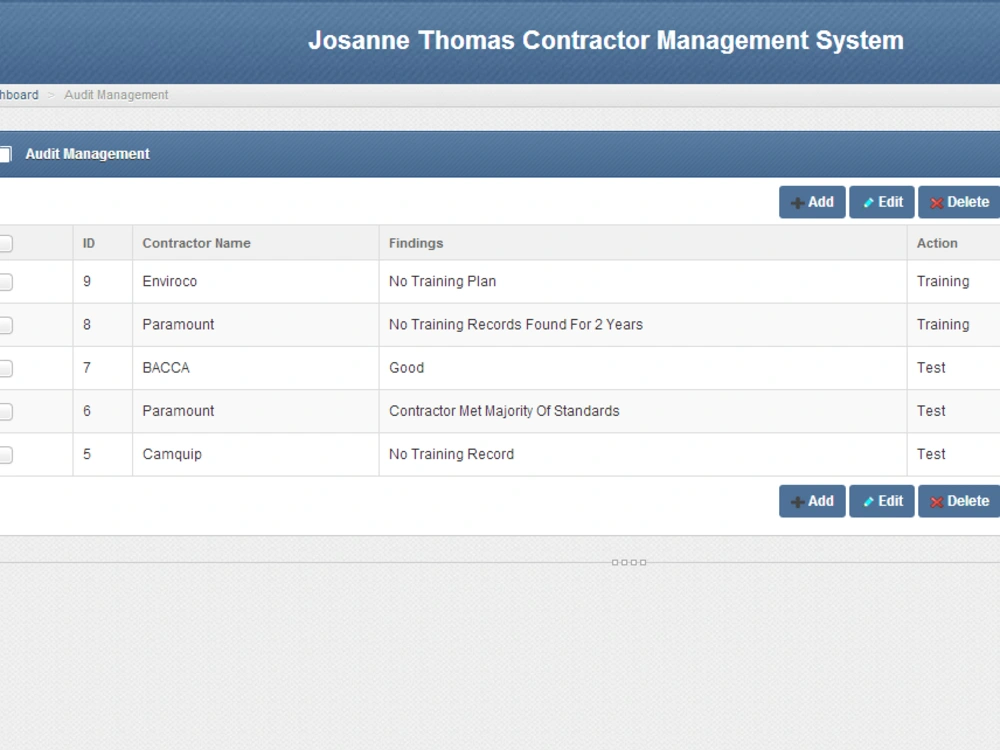
Task: Click the ID value 9
Action: pyautogui.click(x=87, y=281)
